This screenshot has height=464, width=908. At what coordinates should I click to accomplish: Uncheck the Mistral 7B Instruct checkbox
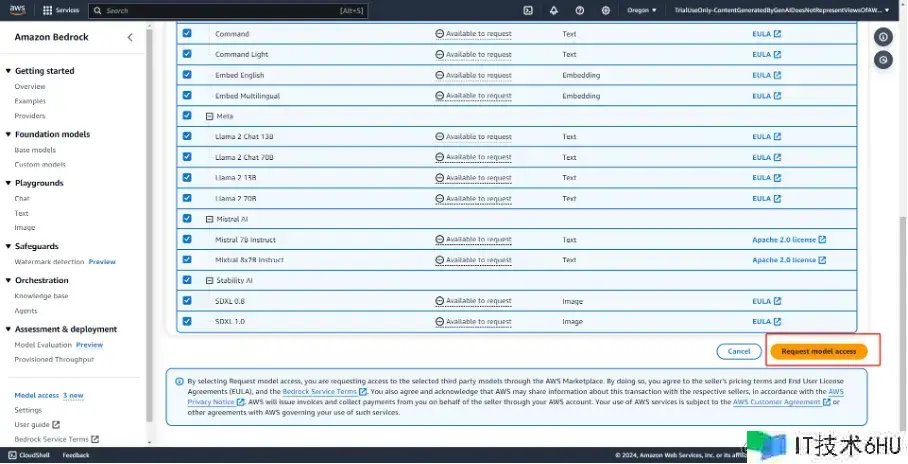187,239
